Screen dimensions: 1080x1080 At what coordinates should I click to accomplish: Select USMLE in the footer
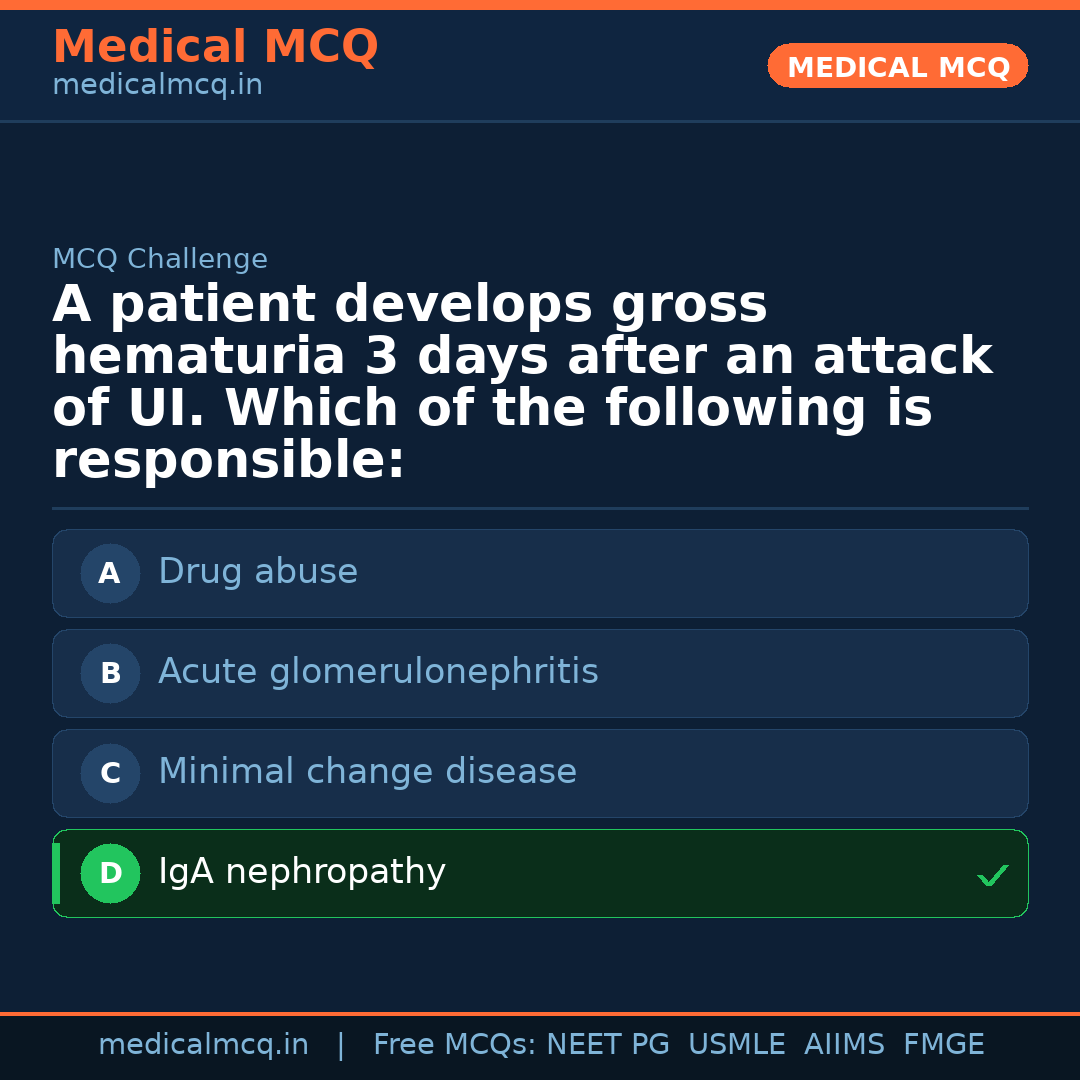click(736, 1045)
